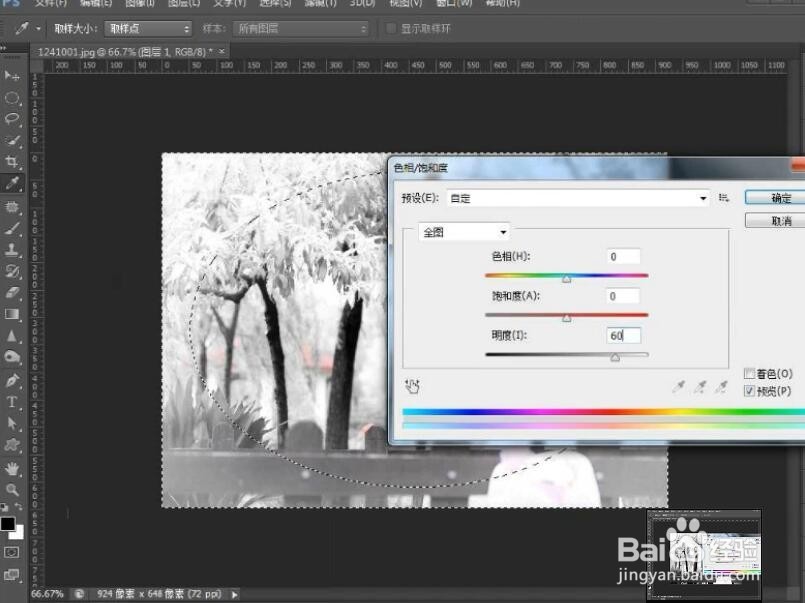Select the Blur/Sharpen tool
805x603 pixels.
(11, 336)
